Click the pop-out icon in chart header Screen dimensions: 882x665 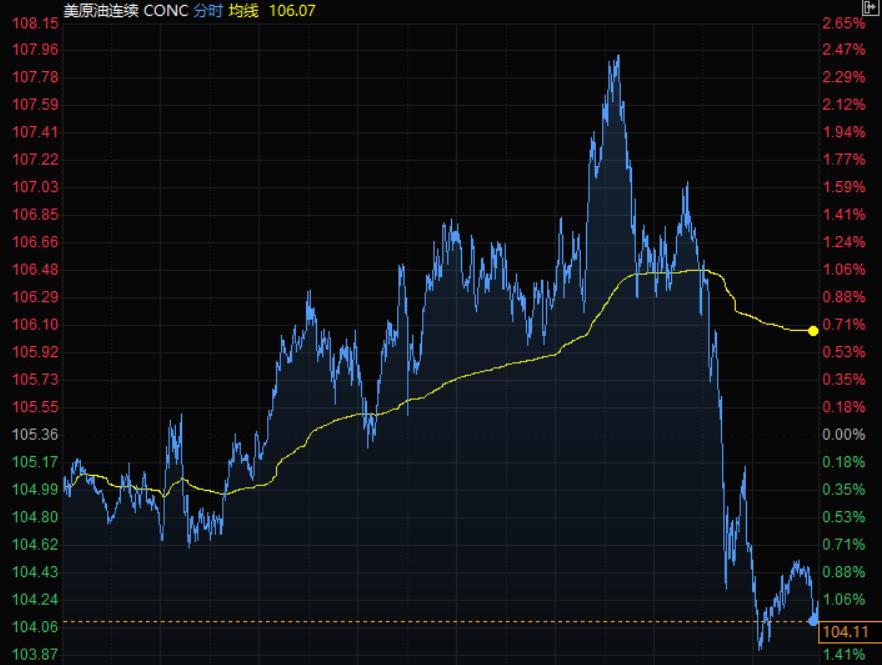[869, 8]
